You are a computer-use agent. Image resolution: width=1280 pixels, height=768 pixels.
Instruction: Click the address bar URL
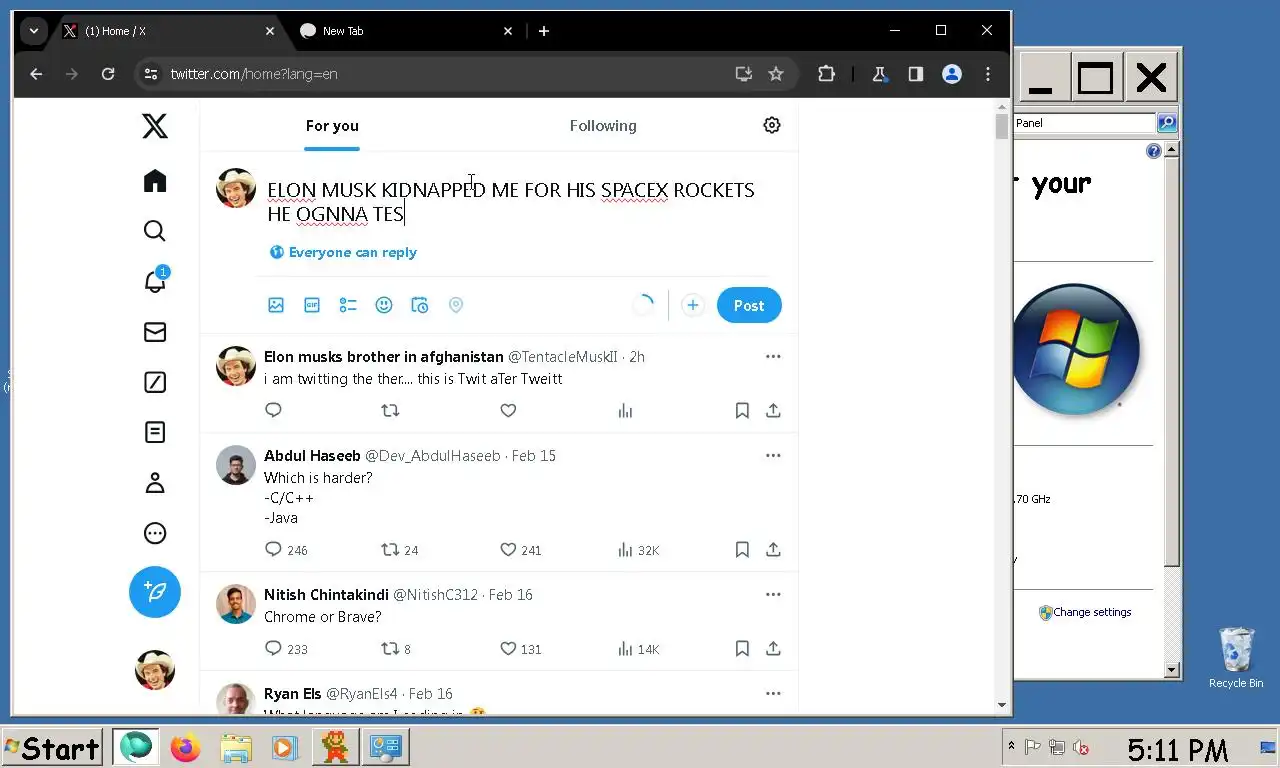[254, 74]
